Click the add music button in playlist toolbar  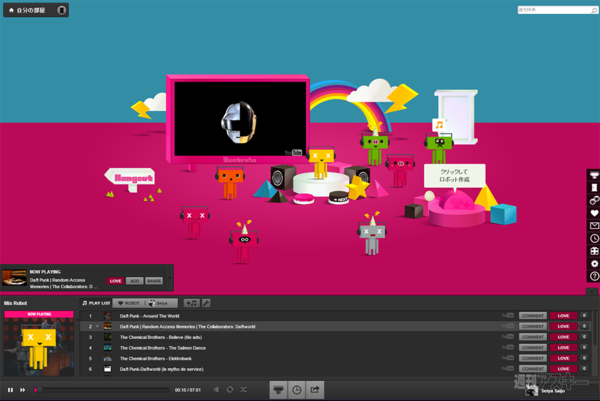pos(191,303)
